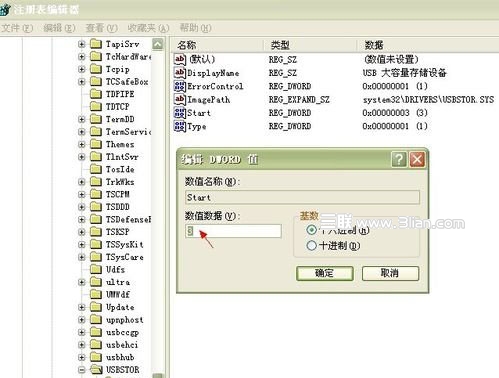Expand the TSDDD tree node

pyautogui.click(x=82, y=207)
